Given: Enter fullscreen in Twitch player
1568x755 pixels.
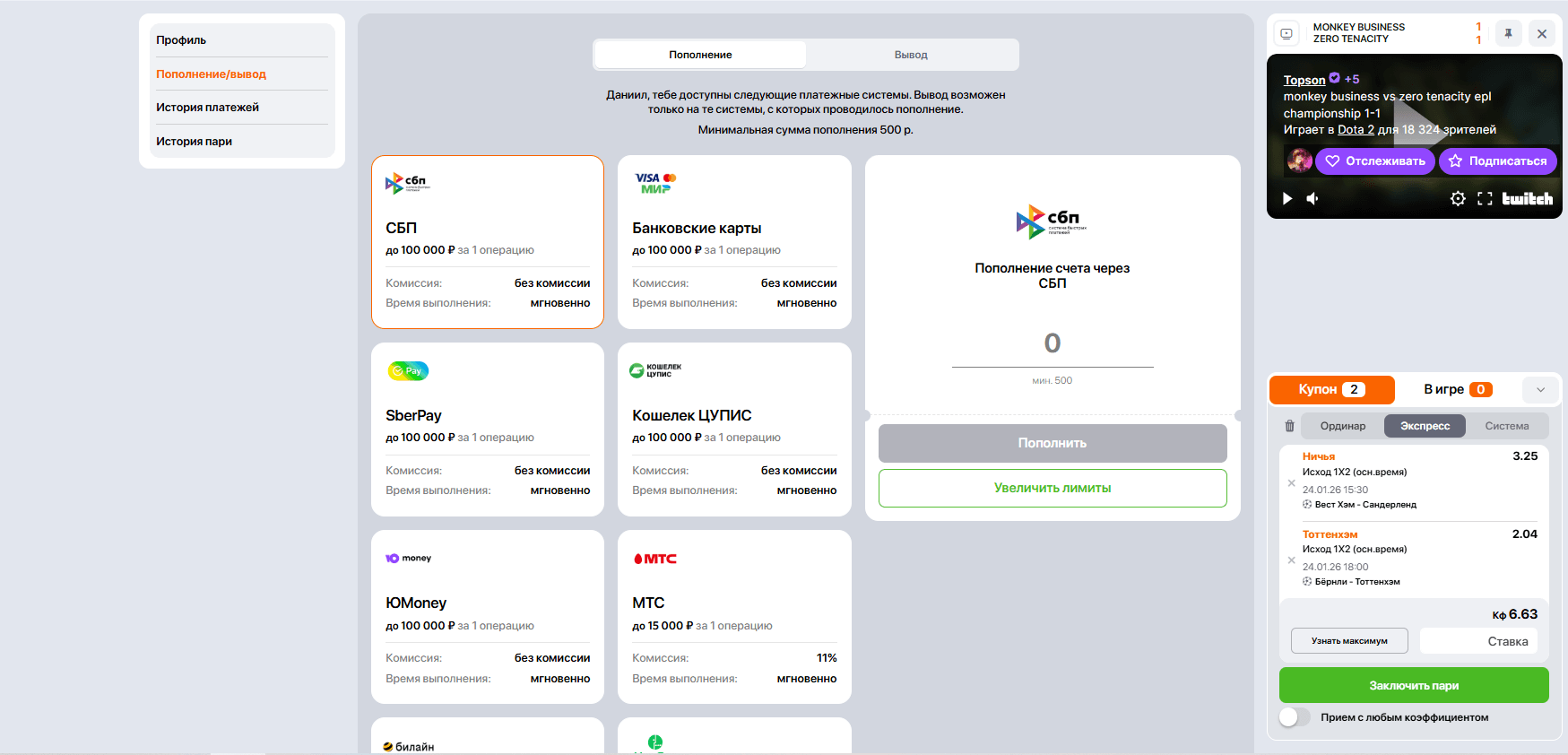Looking at the screenshot, I should pos(1485,199).
